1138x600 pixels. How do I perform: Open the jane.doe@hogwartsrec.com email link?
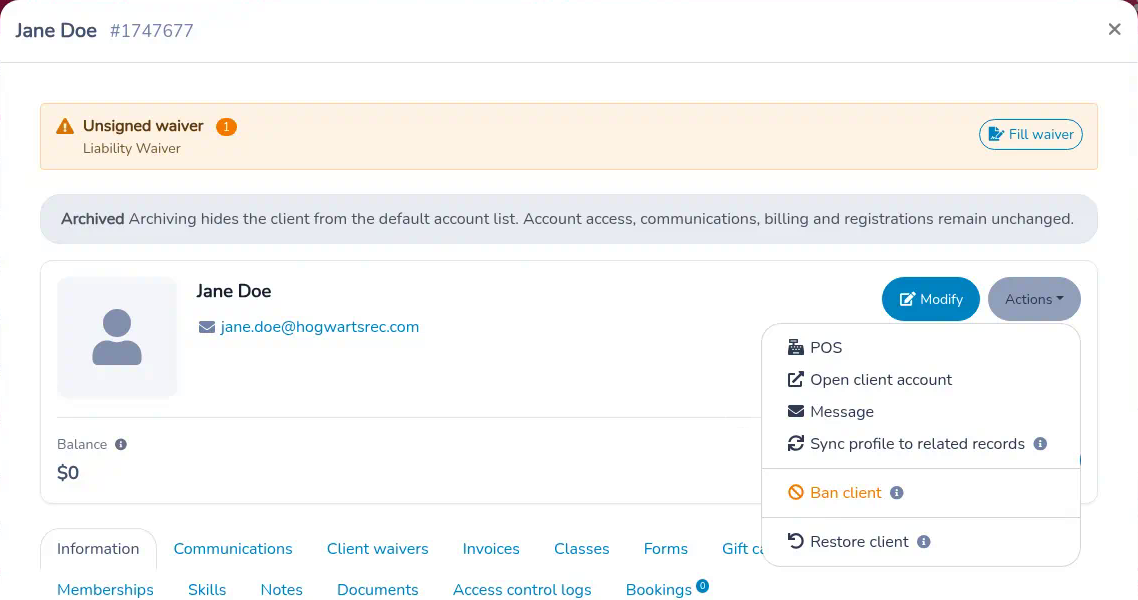(x=320, y=326)
